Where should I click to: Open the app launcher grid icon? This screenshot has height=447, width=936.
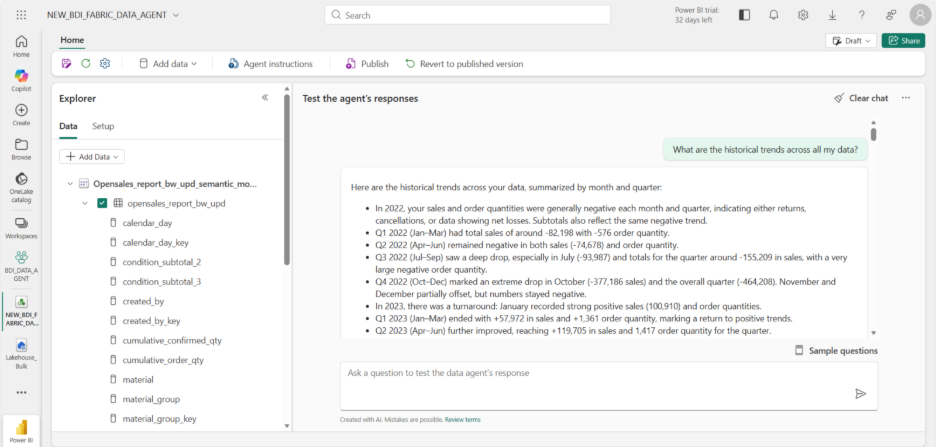point(21,15)
